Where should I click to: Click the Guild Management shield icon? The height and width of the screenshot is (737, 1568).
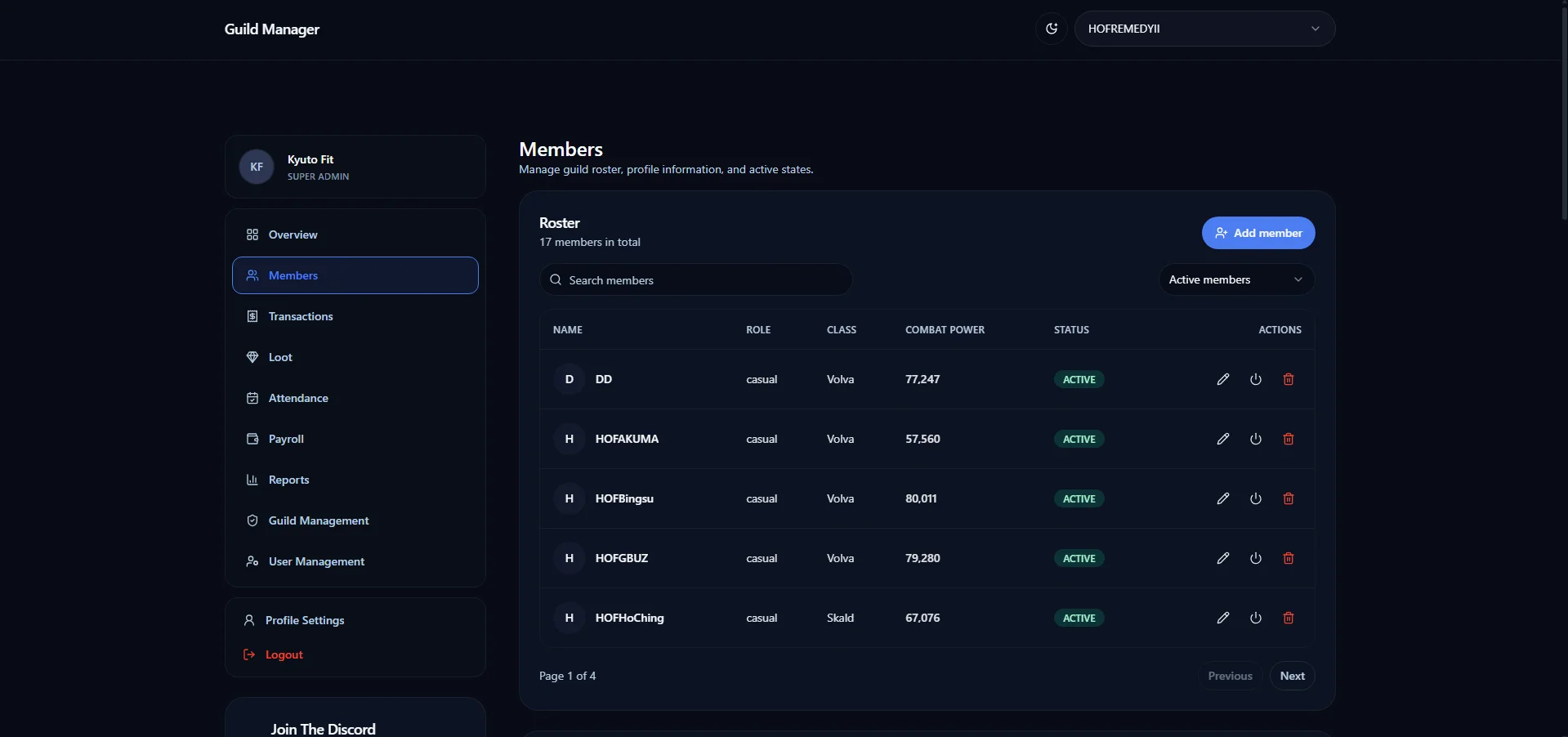coord(252,520)
